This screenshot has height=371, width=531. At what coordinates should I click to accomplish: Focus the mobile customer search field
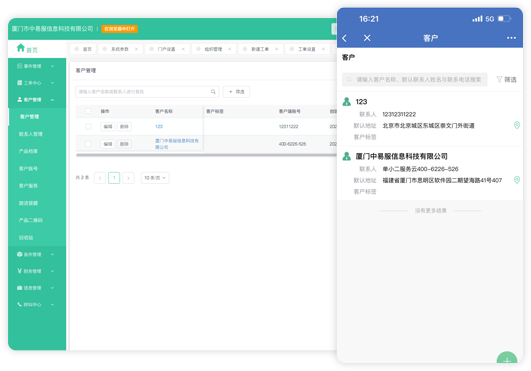[x=415, y=80]
